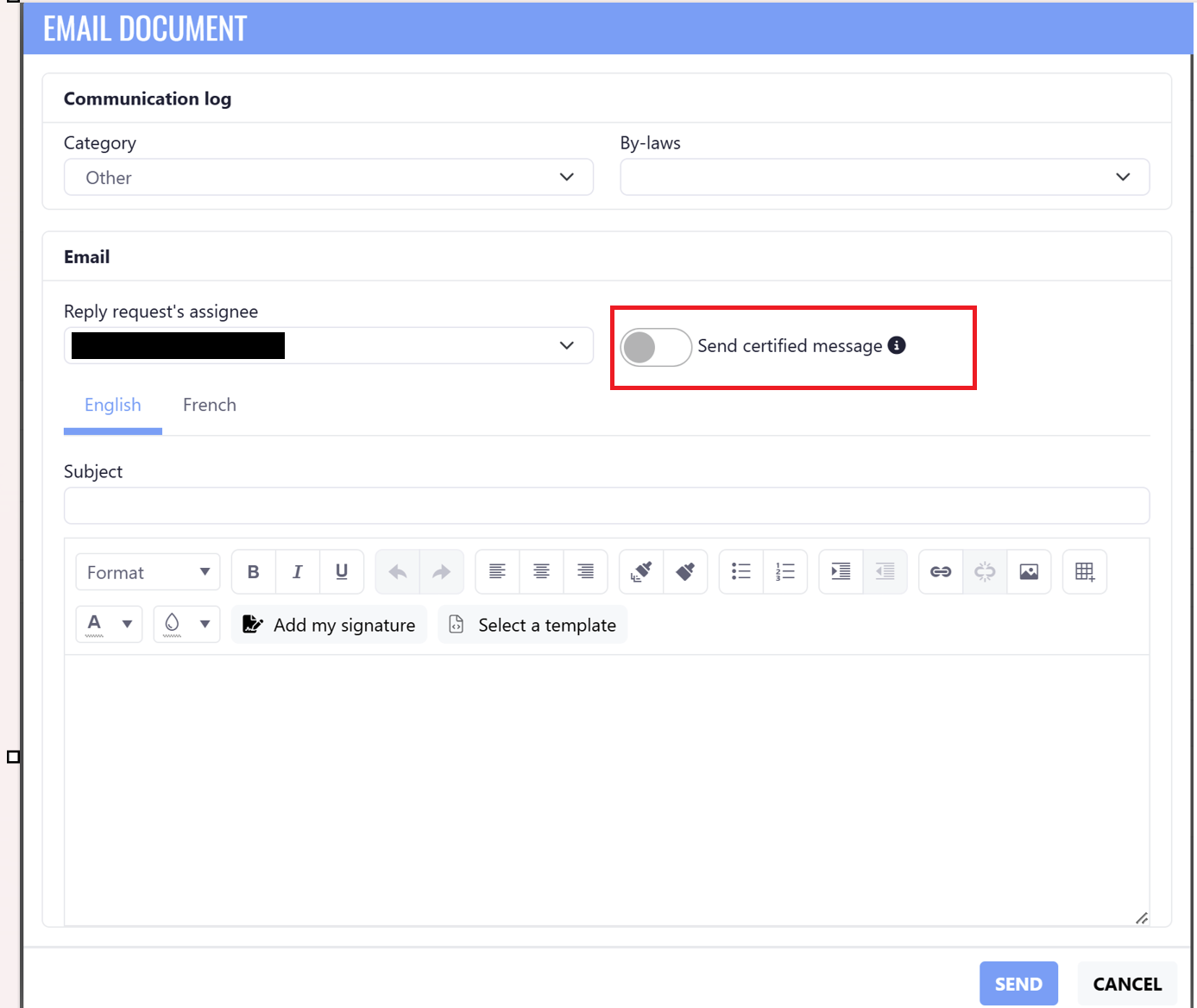Switch to the French tab

point(210,406)
